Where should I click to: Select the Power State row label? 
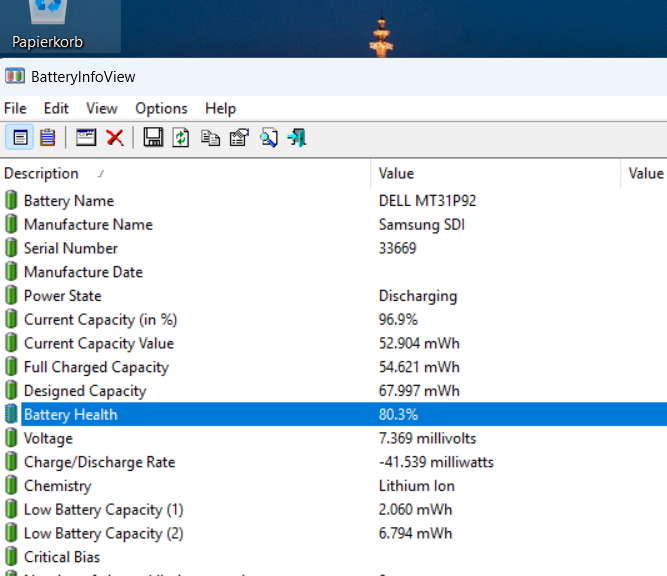click(63, 296)
